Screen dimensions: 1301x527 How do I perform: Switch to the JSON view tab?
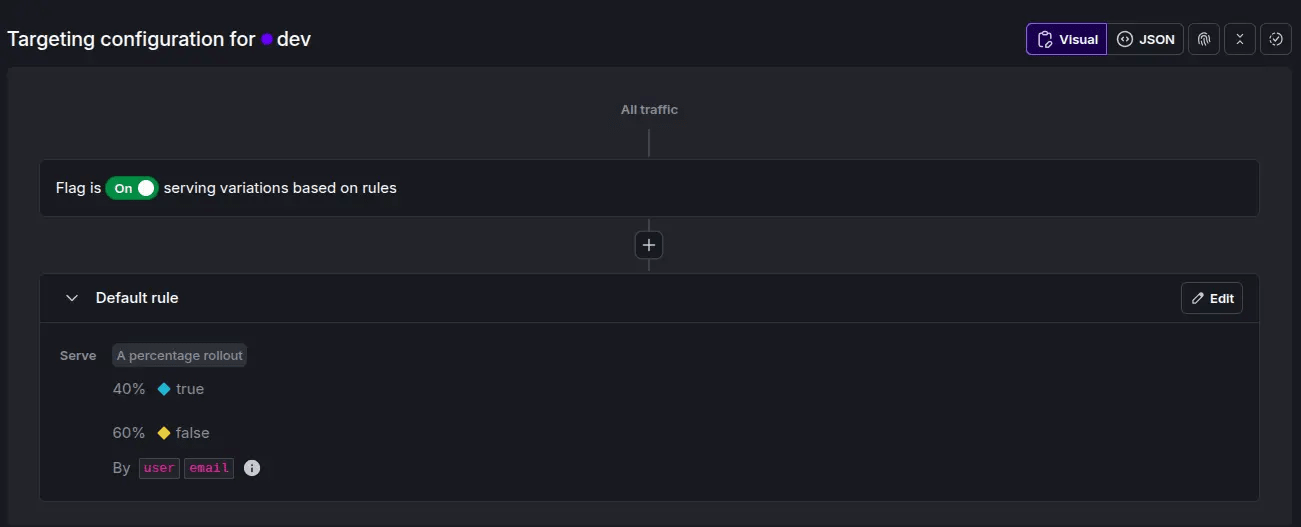1146,39
